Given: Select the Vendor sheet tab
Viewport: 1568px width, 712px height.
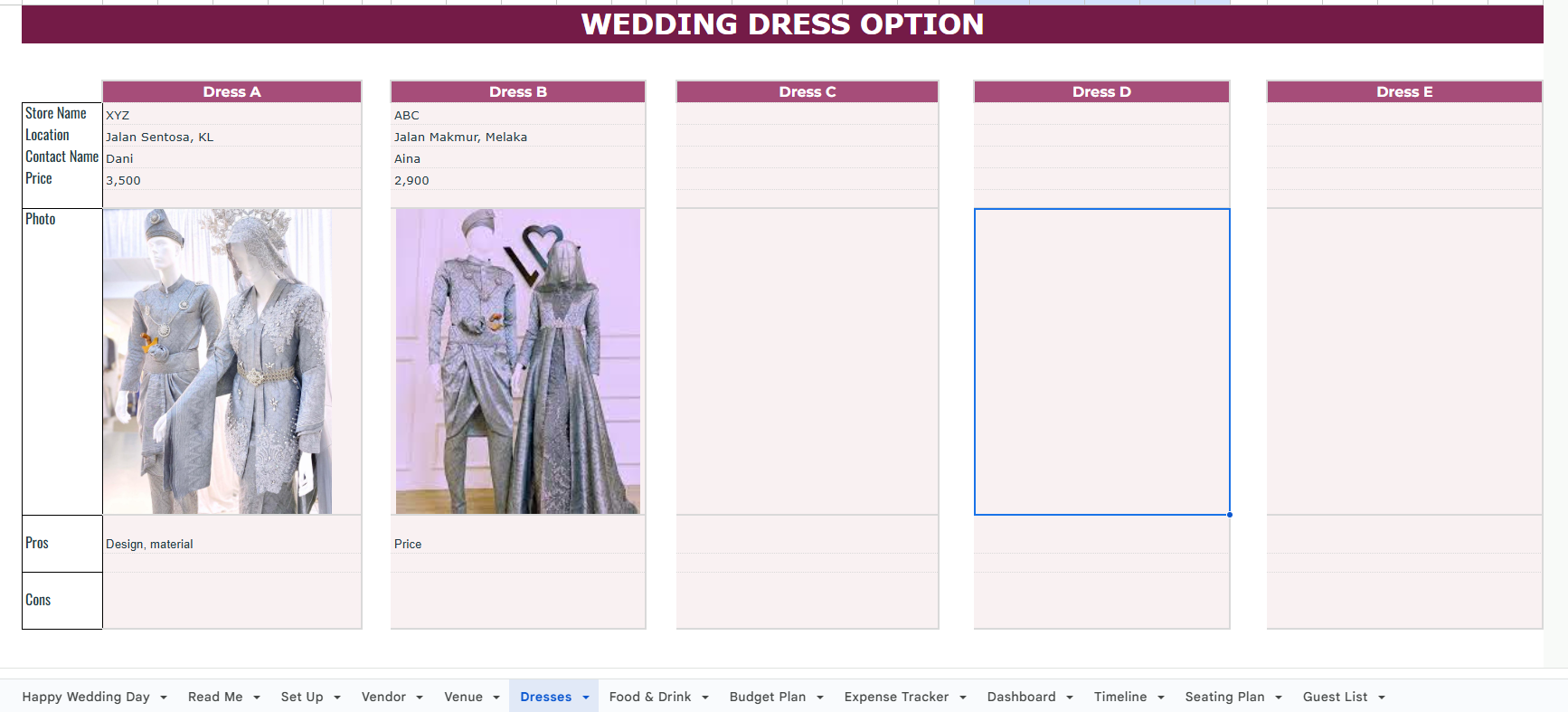Looking at the screenshot, I should 383,697.
